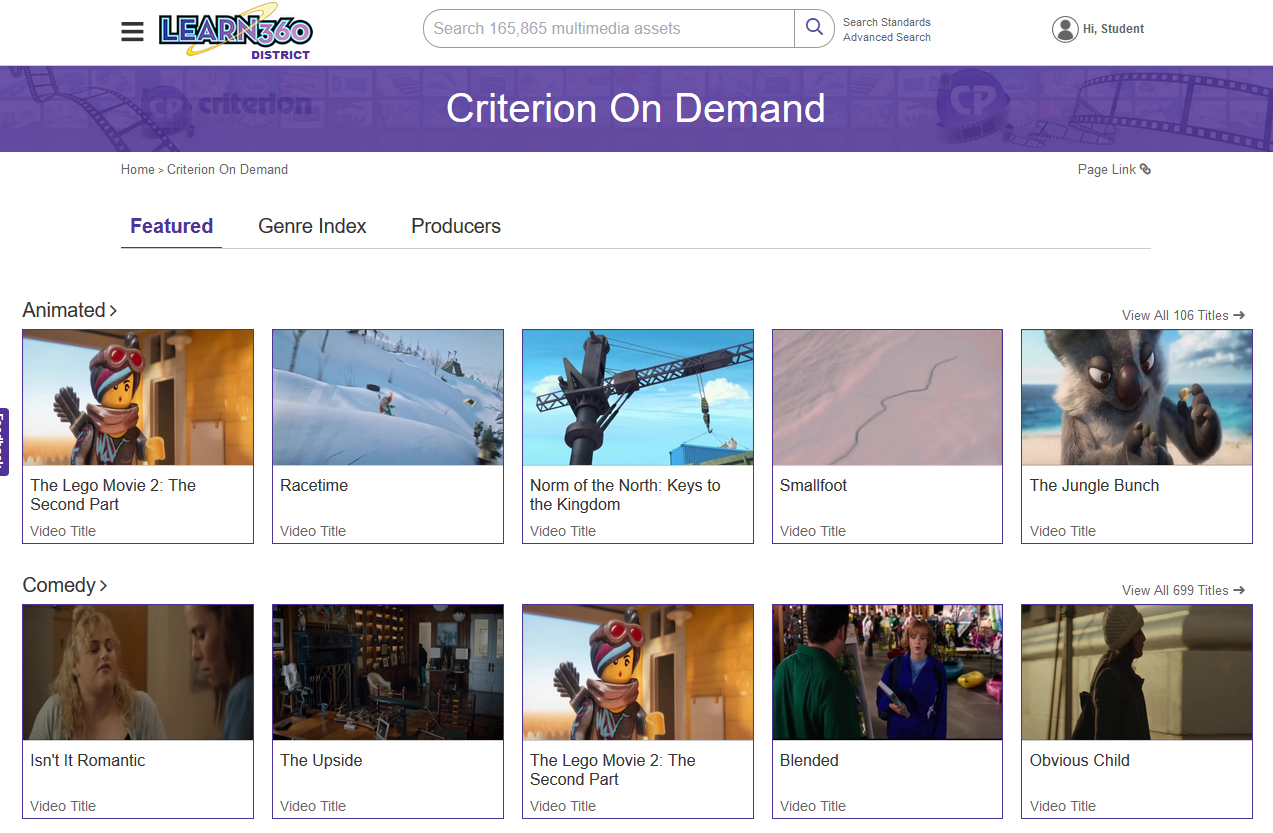Click The Jungle Bunch title text

pyautogui.click(x=1094, y=485)
